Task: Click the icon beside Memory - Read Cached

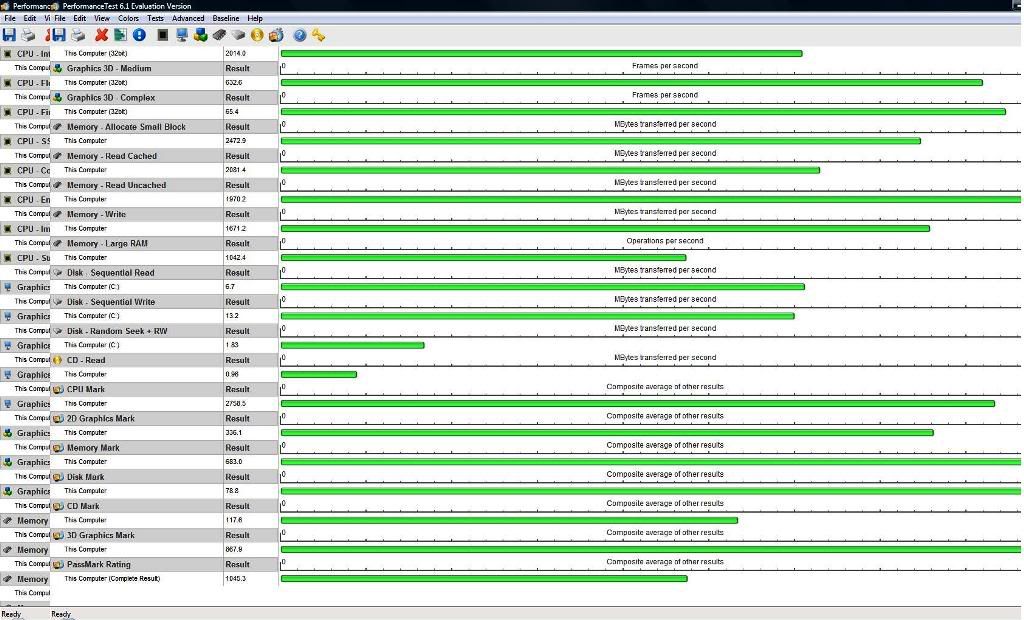Action: coord(58,155)
